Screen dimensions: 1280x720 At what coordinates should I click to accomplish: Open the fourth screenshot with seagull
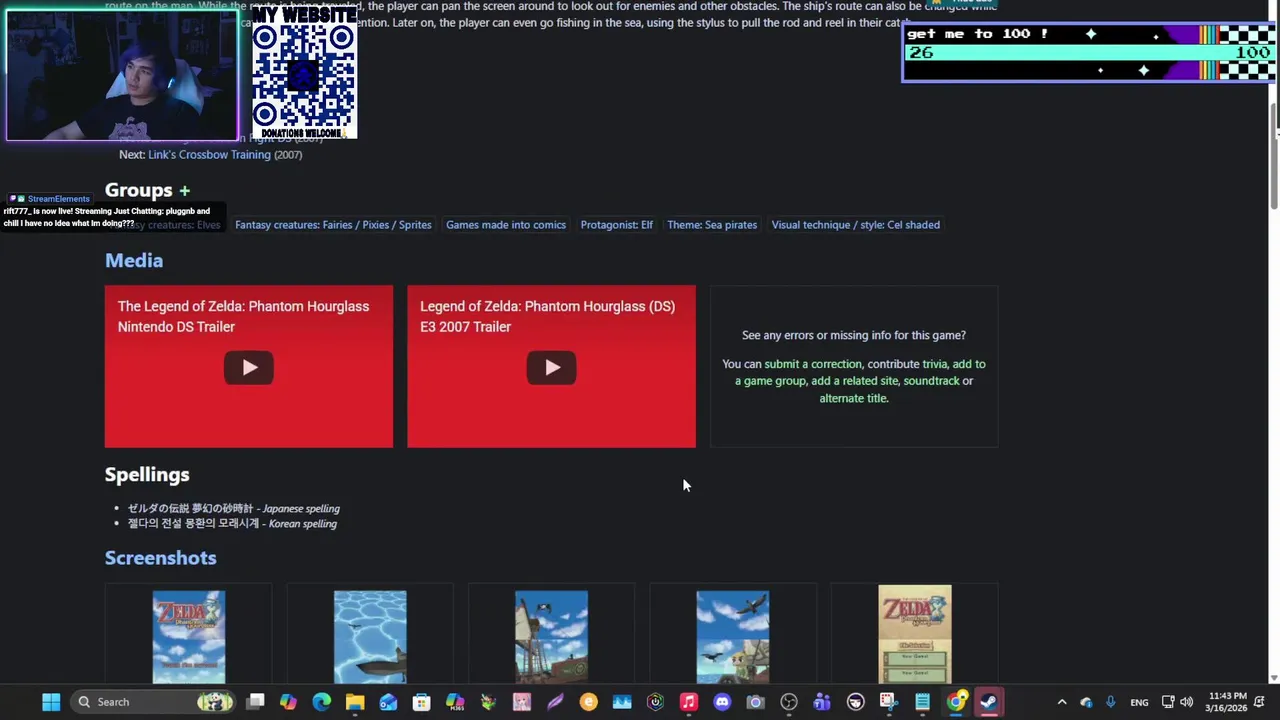(x=733, y=637)
